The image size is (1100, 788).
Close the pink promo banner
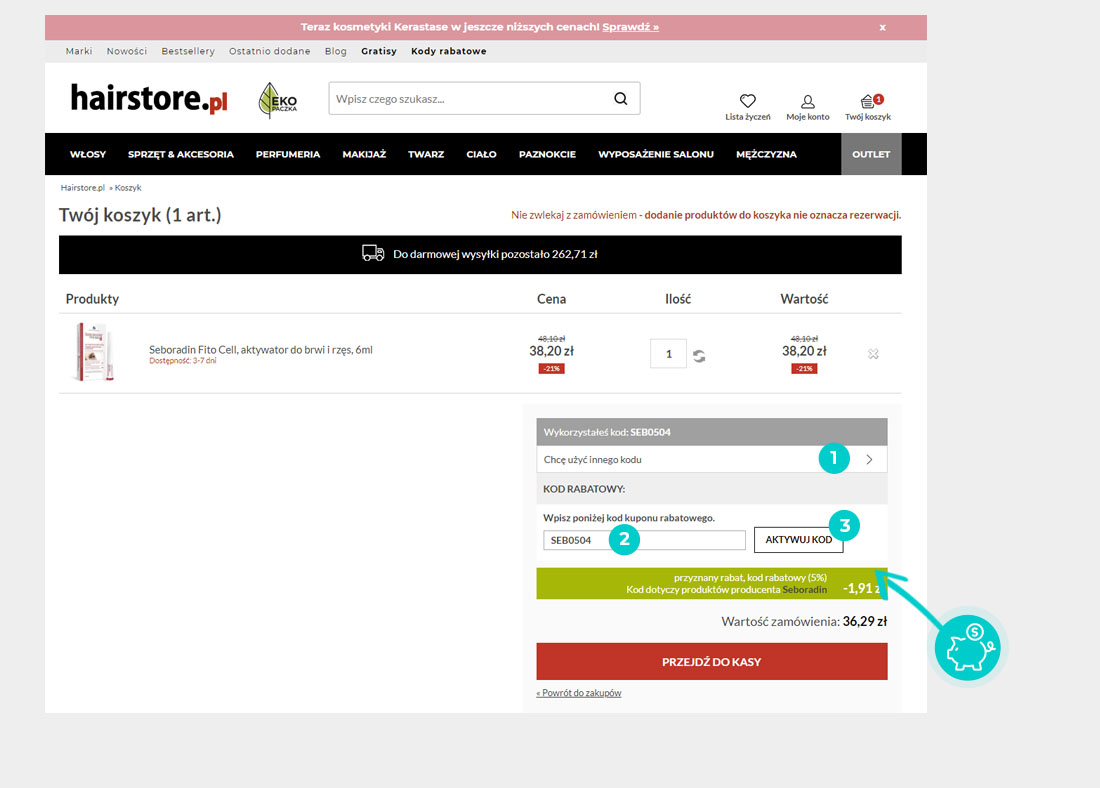click(x=883, y=27)
